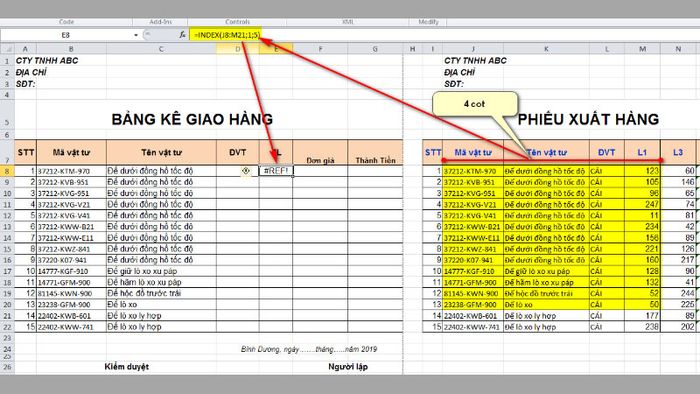Select the row 8 header

[7, 171]
